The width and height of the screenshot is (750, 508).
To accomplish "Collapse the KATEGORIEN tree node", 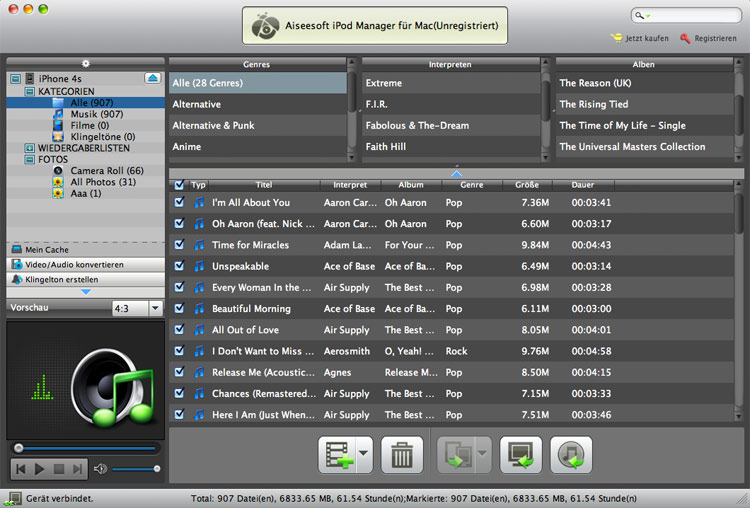I will [30, 91].
